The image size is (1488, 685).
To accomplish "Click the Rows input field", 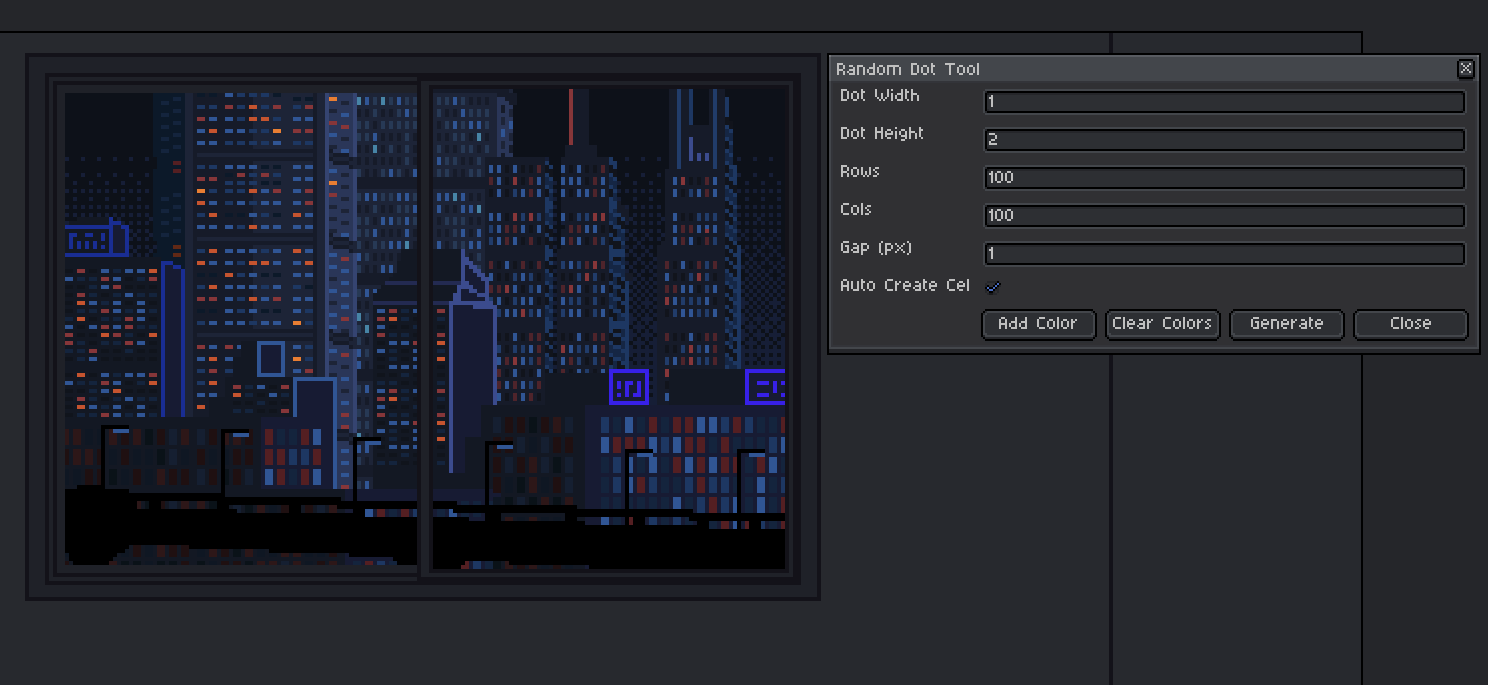I will 1225,178.
